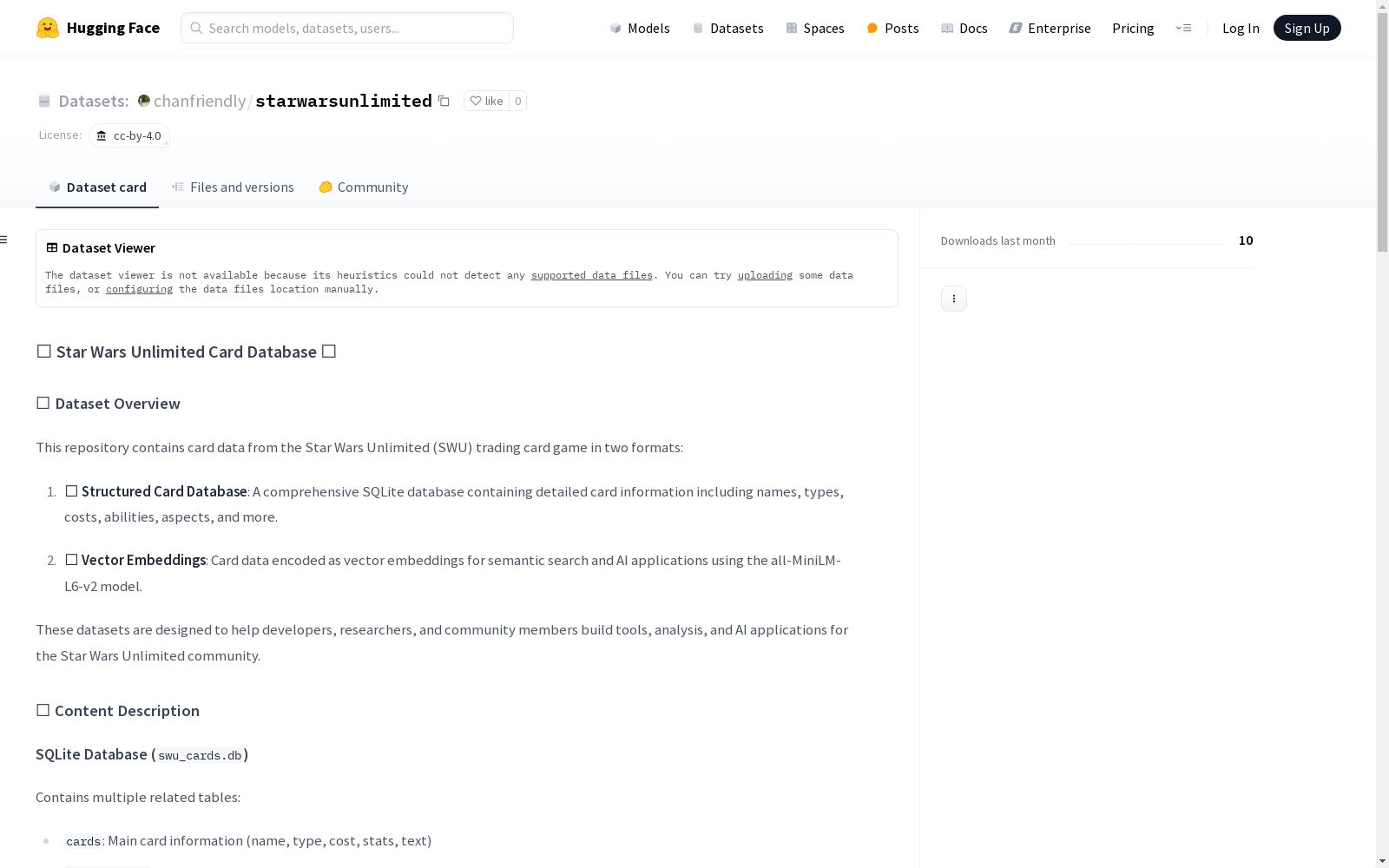The height and width of the screenshot is (868, 1389).
Task: Open Docs in the top navigation
Action: [964, 28]
